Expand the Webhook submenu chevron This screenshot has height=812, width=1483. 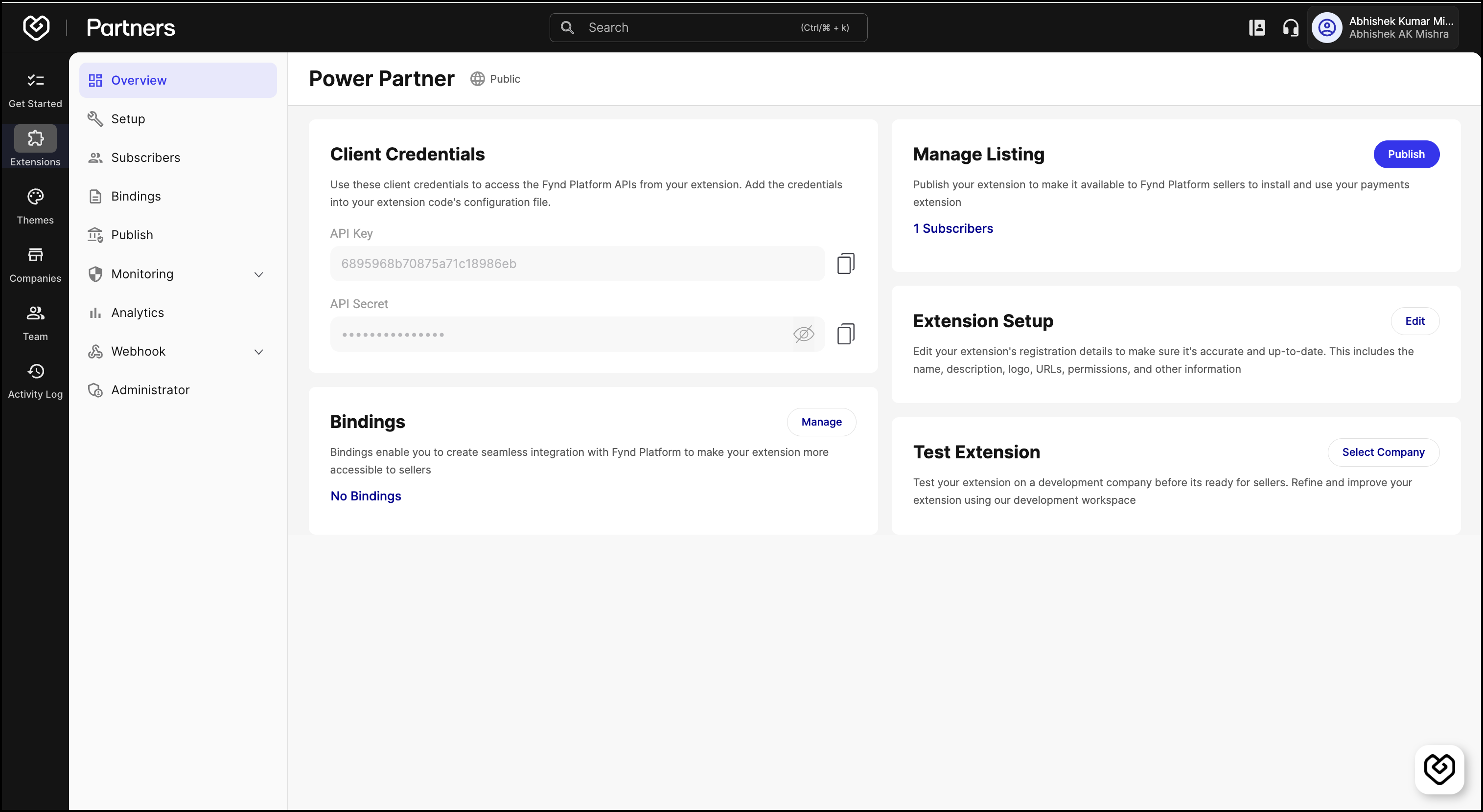point(259,352)
